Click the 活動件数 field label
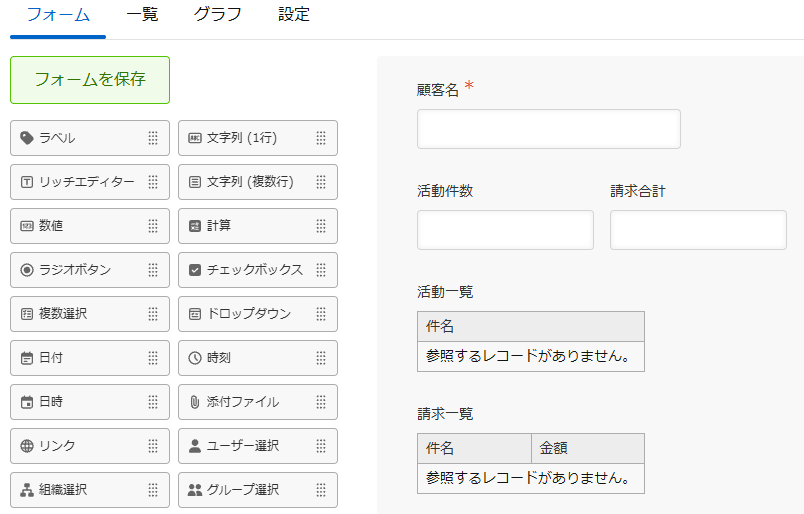This screenshot has height=514, width=804. (445, 191)
